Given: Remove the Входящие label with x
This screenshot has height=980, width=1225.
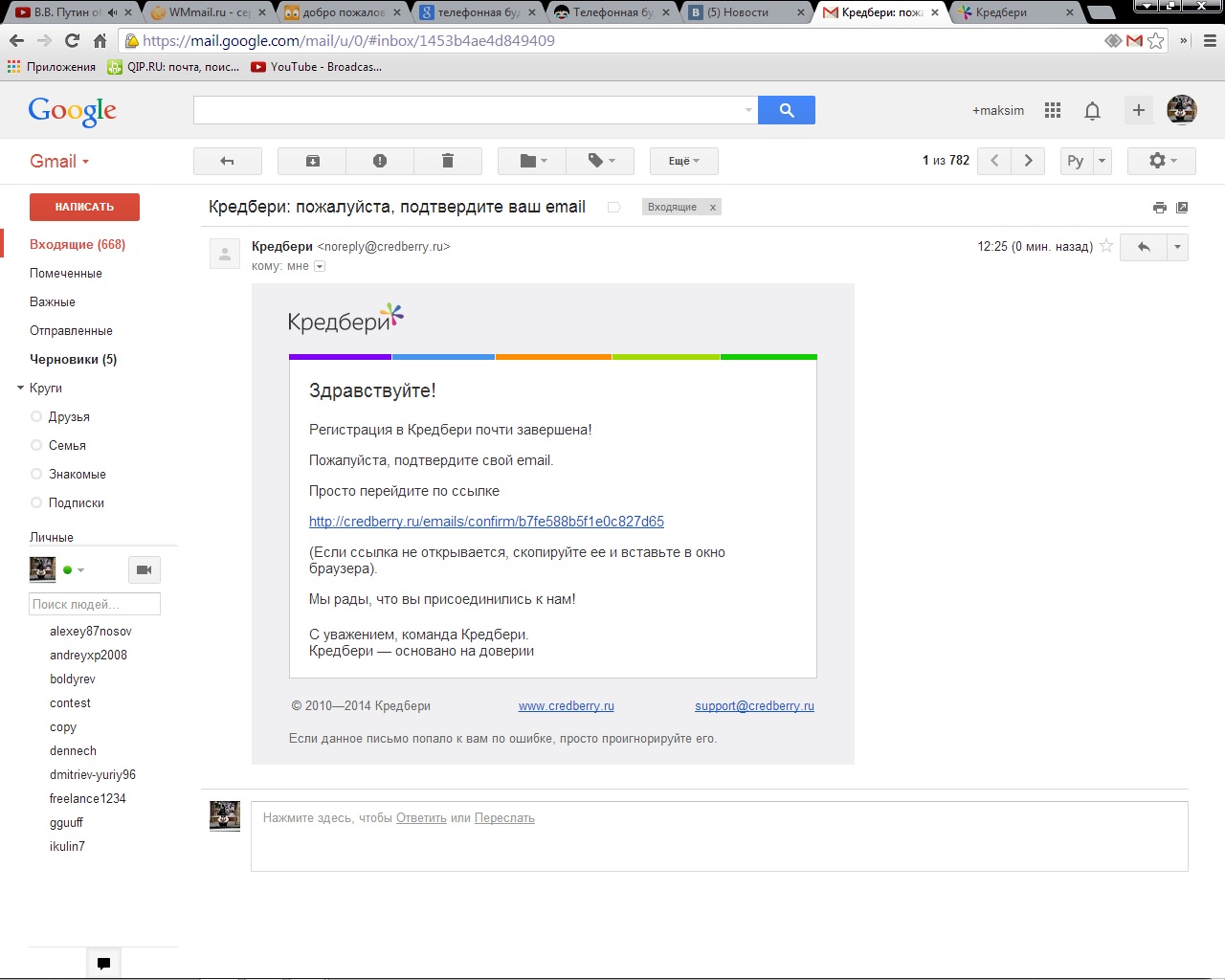Looking at the screenshot, I should [712, 207].
